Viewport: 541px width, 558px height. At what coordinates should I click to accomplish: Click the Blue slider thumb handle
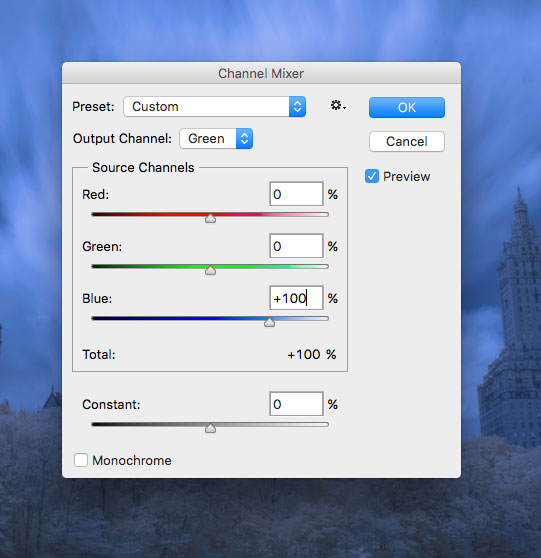coord(269,322)
